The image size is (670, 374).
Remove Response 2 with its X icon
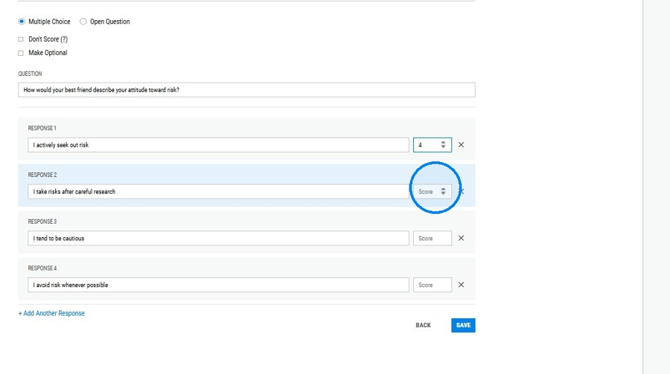(461, 191)
